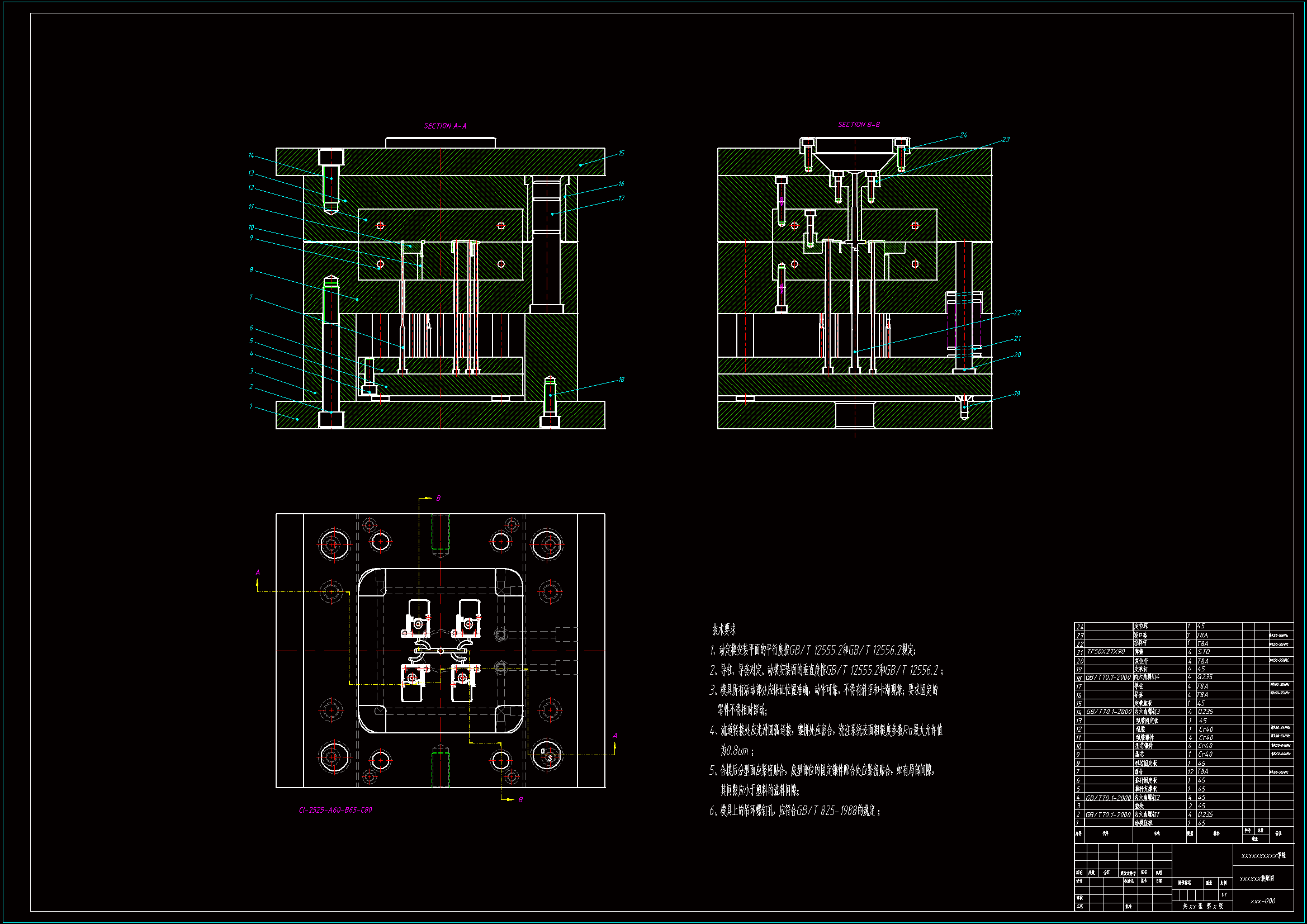Image resolution: width=1307 pixels, height=924 pixels.
Task: Click callout number 14 at top left
Action: tap(251, 155)
